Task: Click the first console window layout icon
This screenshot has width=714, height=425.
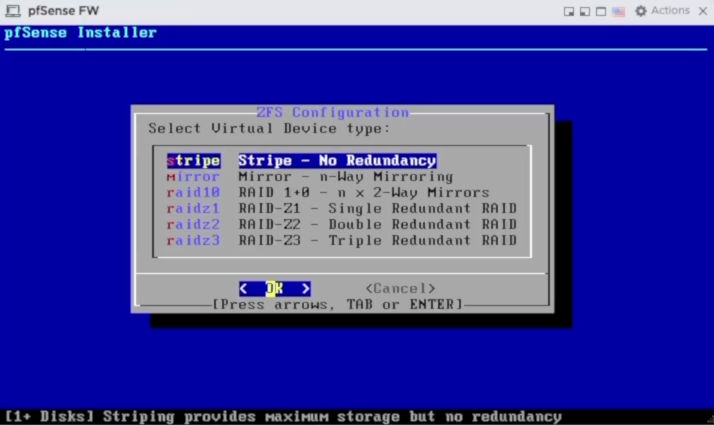Action: point(569,11)
